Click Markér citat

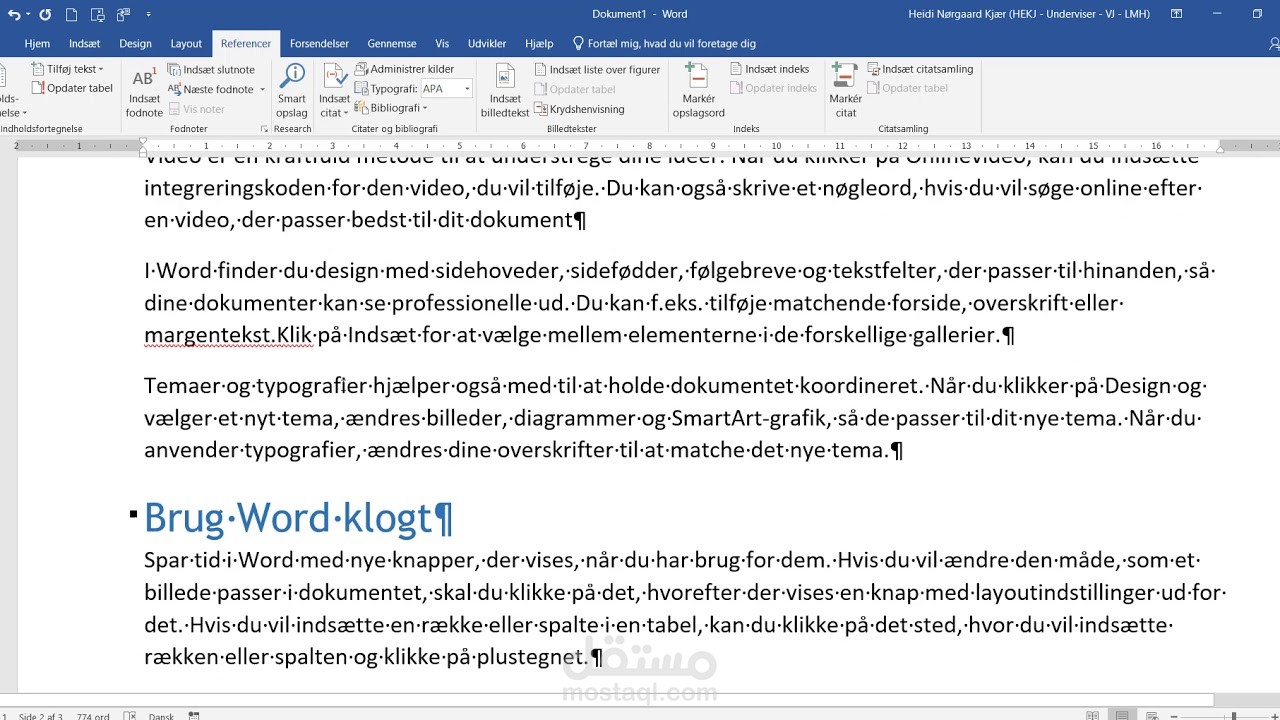coord(845,90)
